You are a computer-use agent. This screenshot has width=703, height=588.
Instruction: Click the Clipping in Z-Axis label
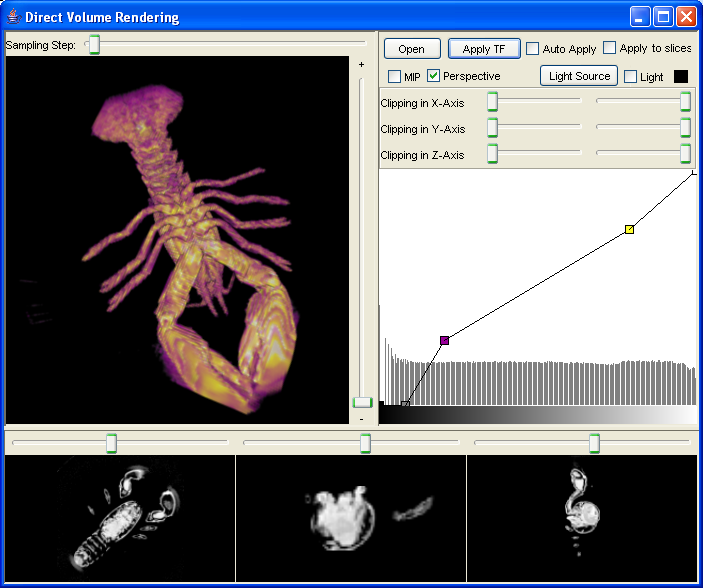(x=422, y=155)
